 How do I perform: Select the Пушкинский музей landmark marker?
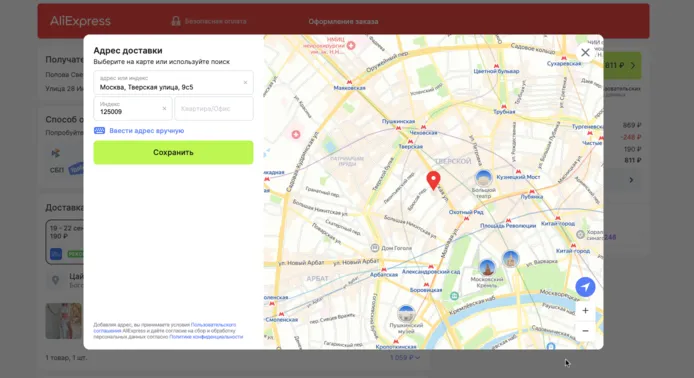(x=406, y=313)
